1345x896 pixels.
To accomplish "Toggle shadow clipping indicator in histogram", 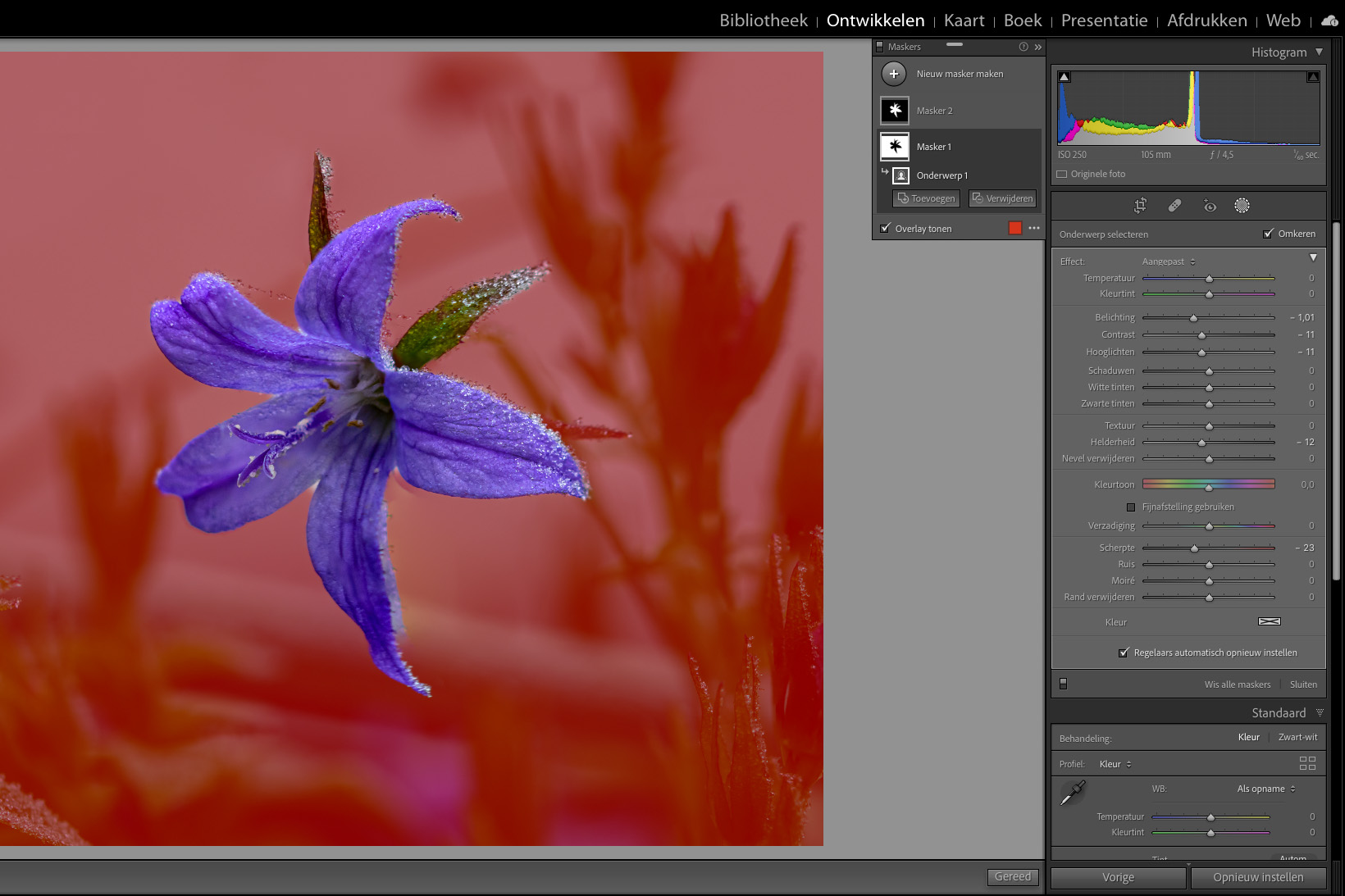I will click(1065, 77).
